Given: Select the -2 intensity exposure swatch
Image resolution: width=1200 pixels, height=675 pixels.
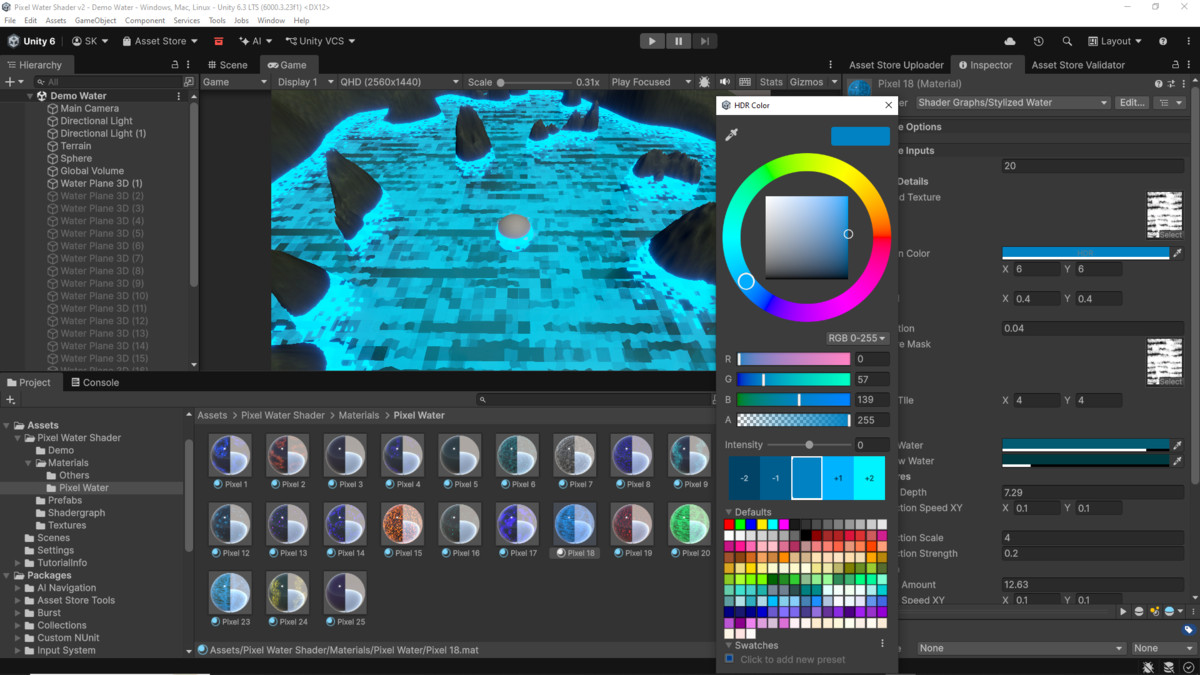Looking at the screenshot, I should tap(744, 478).
